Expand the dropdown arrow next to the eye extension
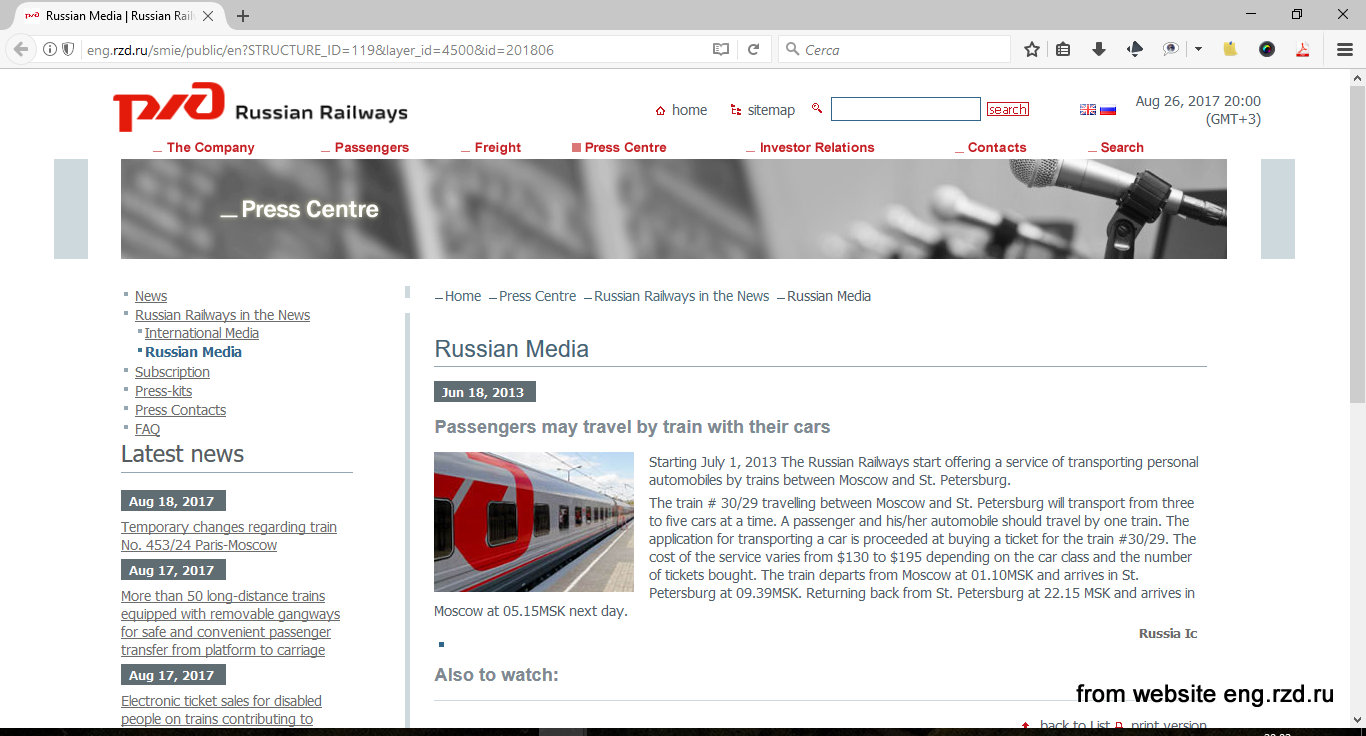The image size is (1366, 736). pos(1198,49)
